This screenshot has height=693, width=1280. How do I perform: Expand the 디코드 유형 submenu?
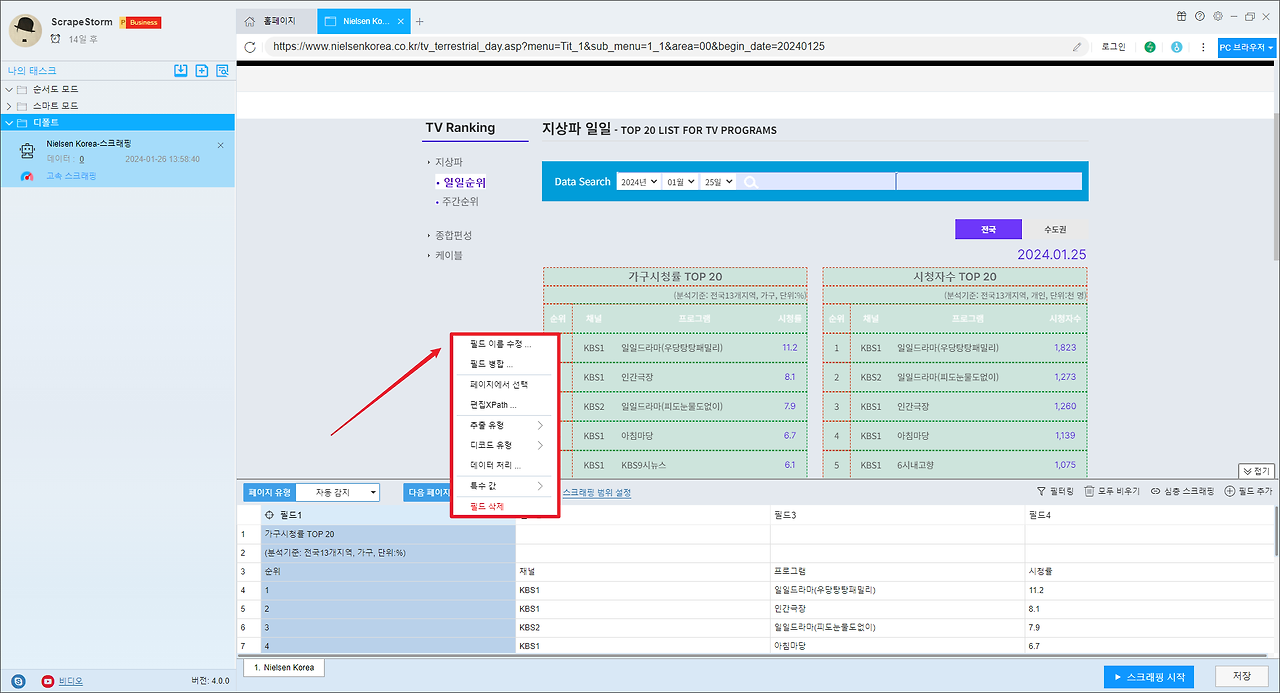502,445
